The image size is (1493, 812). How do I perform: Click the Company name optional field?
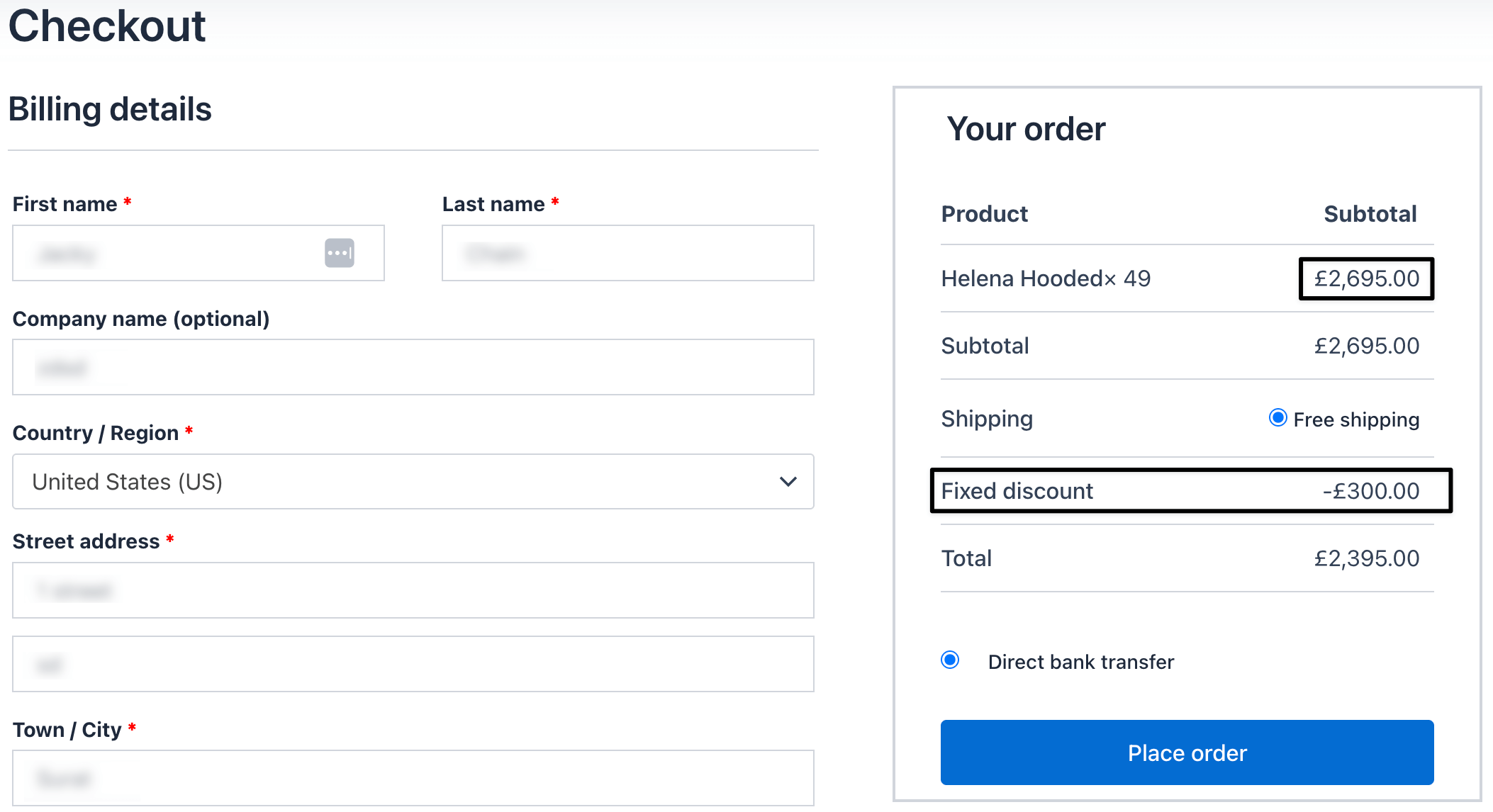(413, 367)
